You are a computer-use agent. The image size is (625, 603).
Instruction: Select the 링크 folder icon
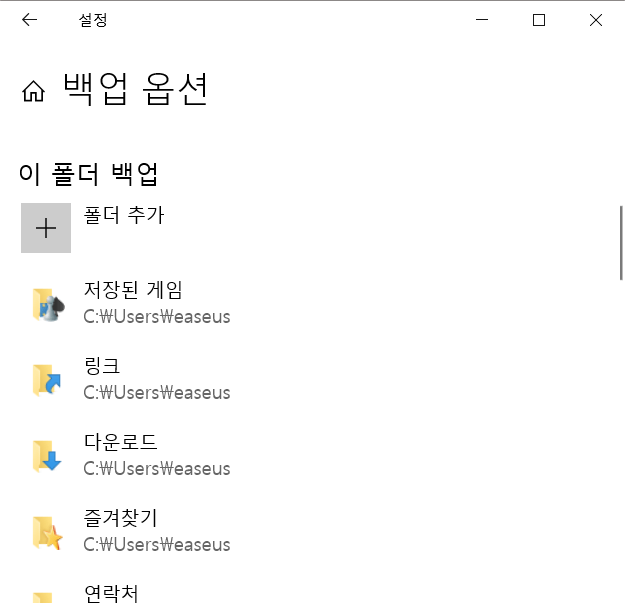point(47,380)
